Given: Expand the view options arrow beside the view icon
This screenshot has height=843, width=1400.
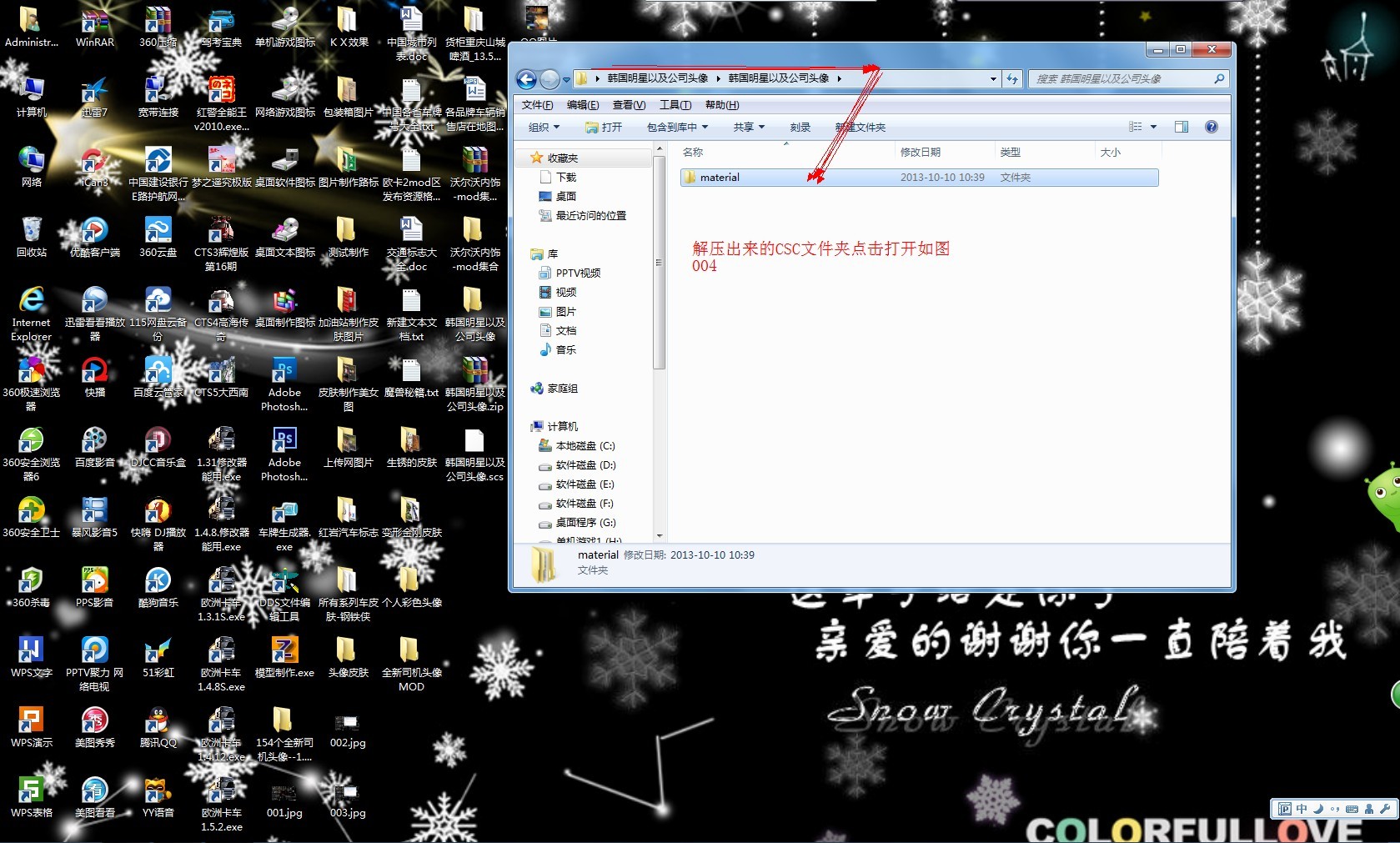Looking at the screenshot, I should 1154,127.
